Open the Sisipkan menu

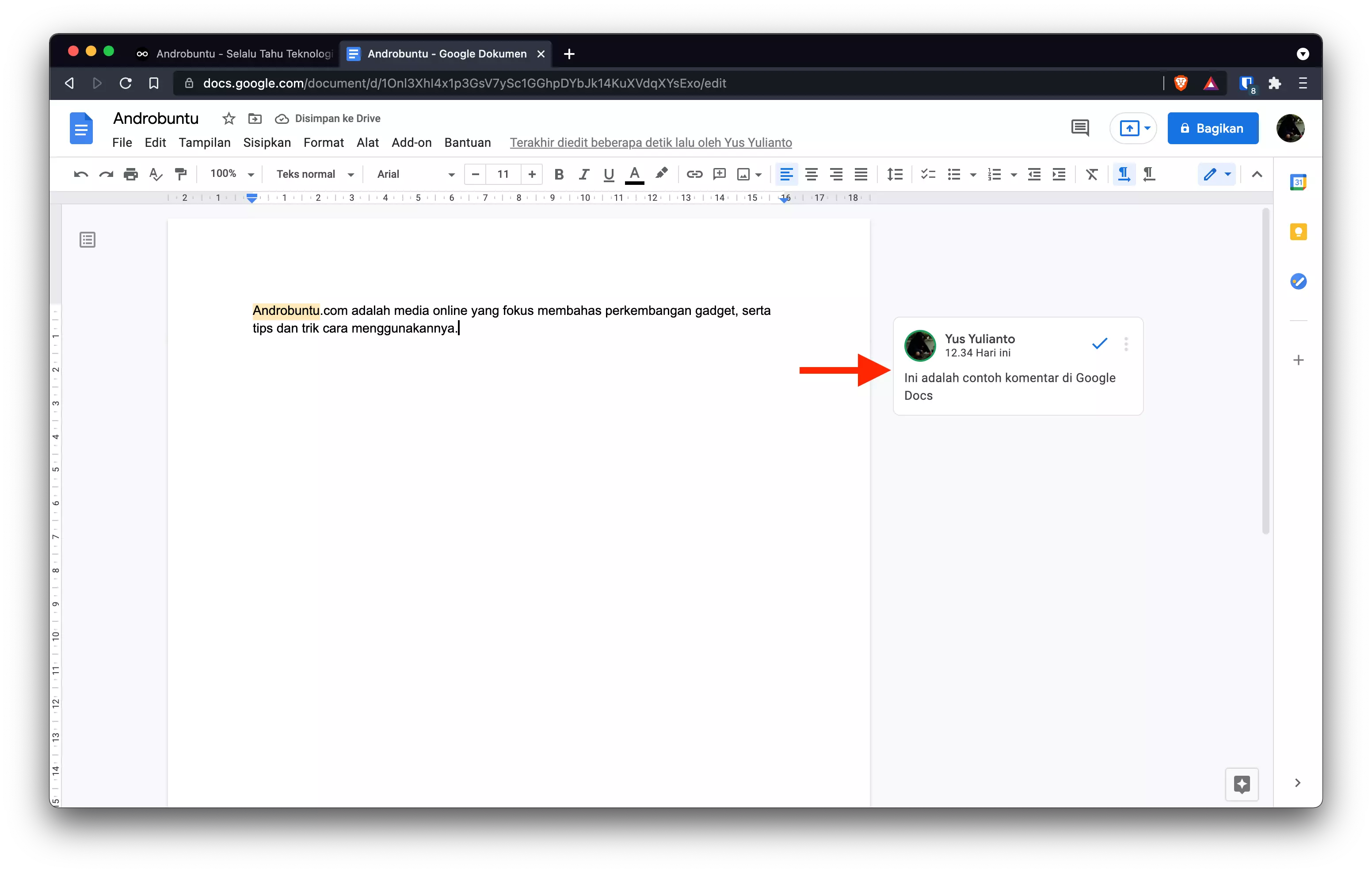point(267,142)
